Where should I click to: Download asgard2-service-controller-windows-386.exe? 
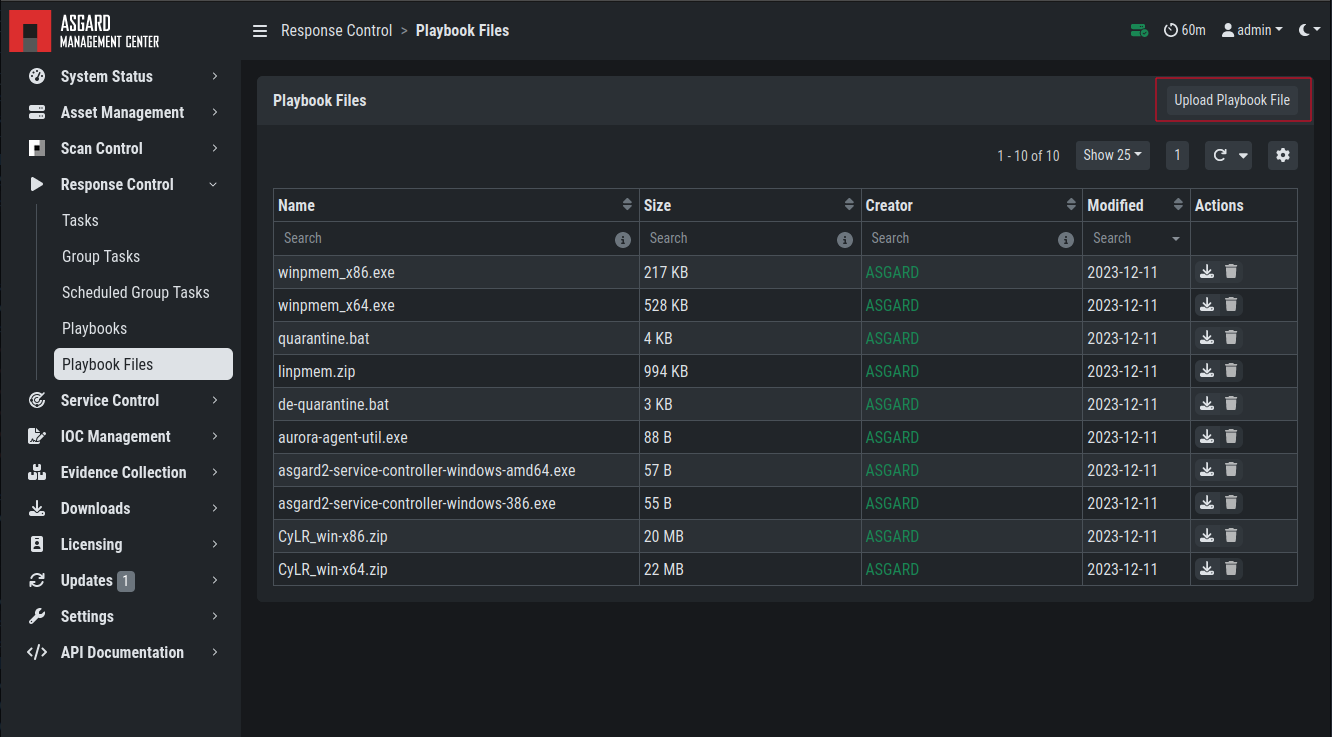pos(1207,503)
